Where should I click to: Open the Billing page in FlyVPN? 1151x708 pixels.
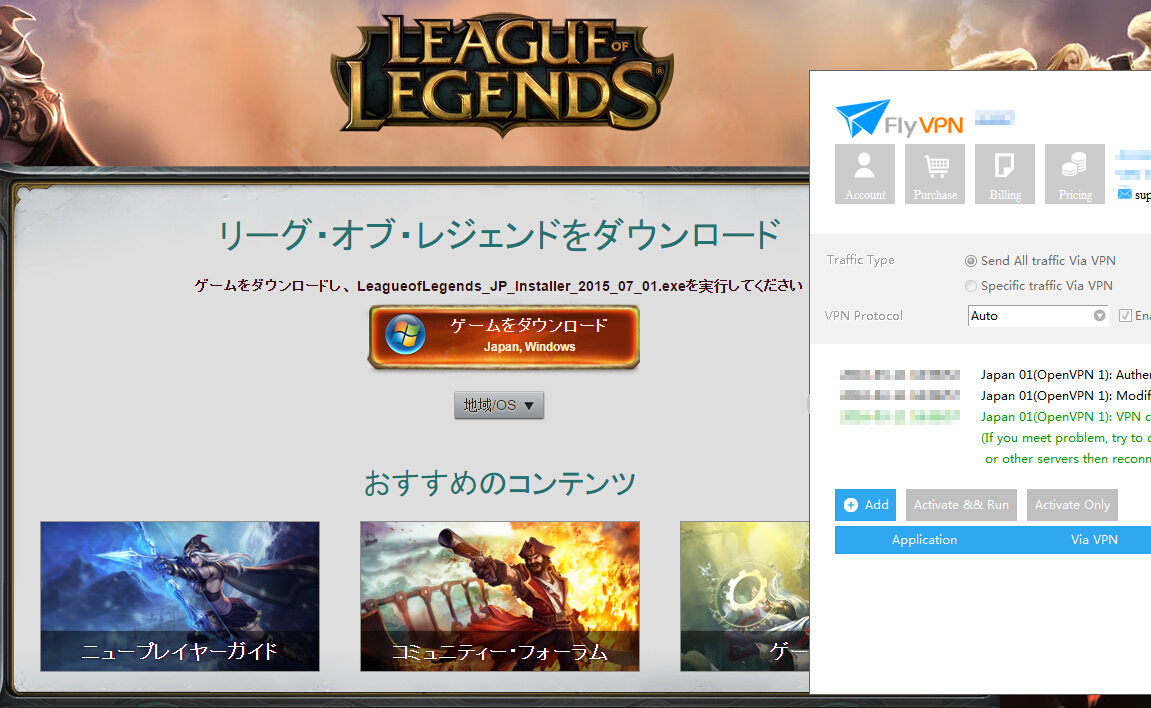1005,174
